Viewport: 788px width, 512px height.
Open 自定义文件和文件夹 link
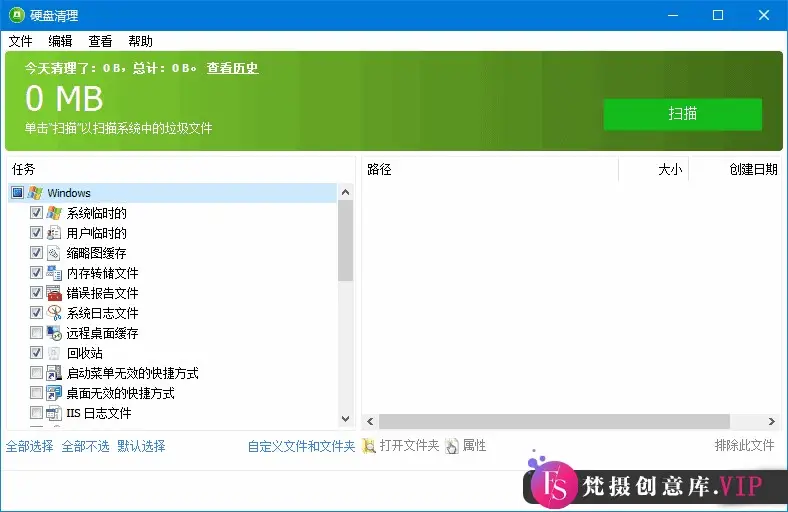[302, 446]
